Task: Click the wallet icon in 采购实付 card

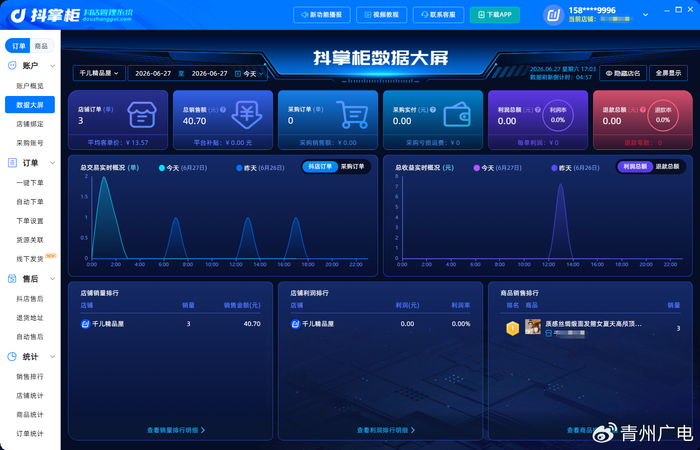Action: coord(457,115)
